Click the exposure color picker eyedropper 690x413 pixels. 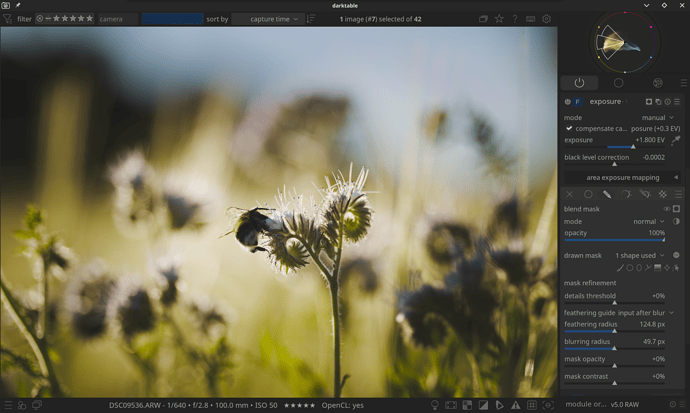tap(677, 141)
